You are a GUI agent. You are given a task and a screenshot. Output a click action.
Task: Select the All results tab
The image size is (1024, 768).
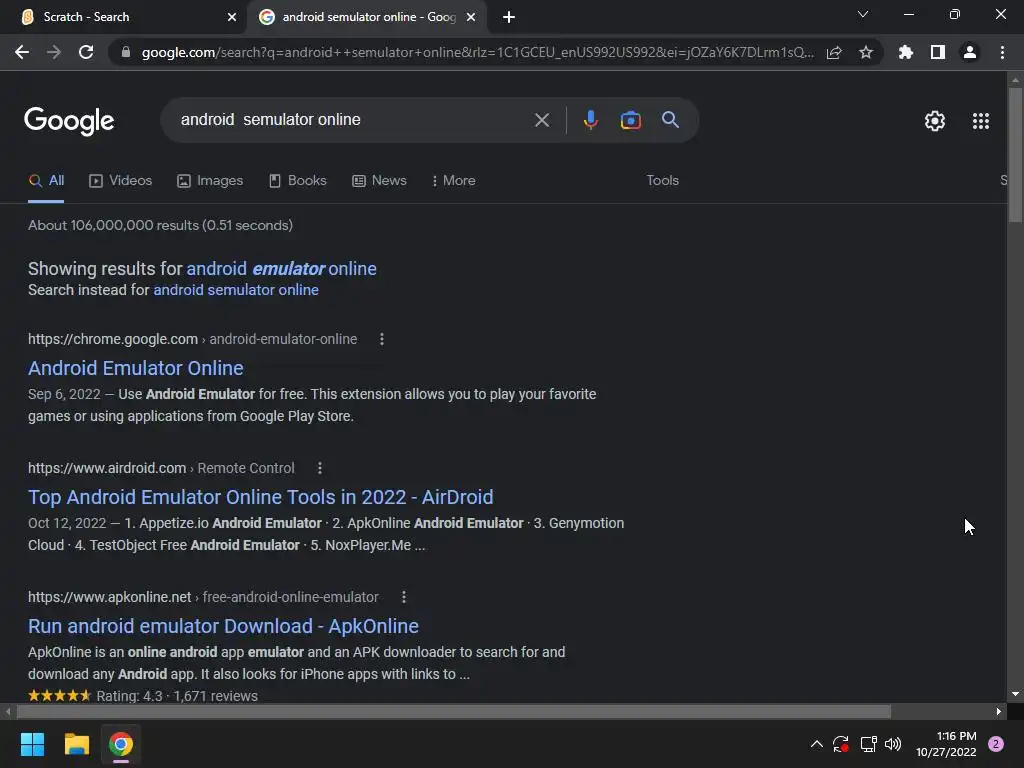(46, 181)
